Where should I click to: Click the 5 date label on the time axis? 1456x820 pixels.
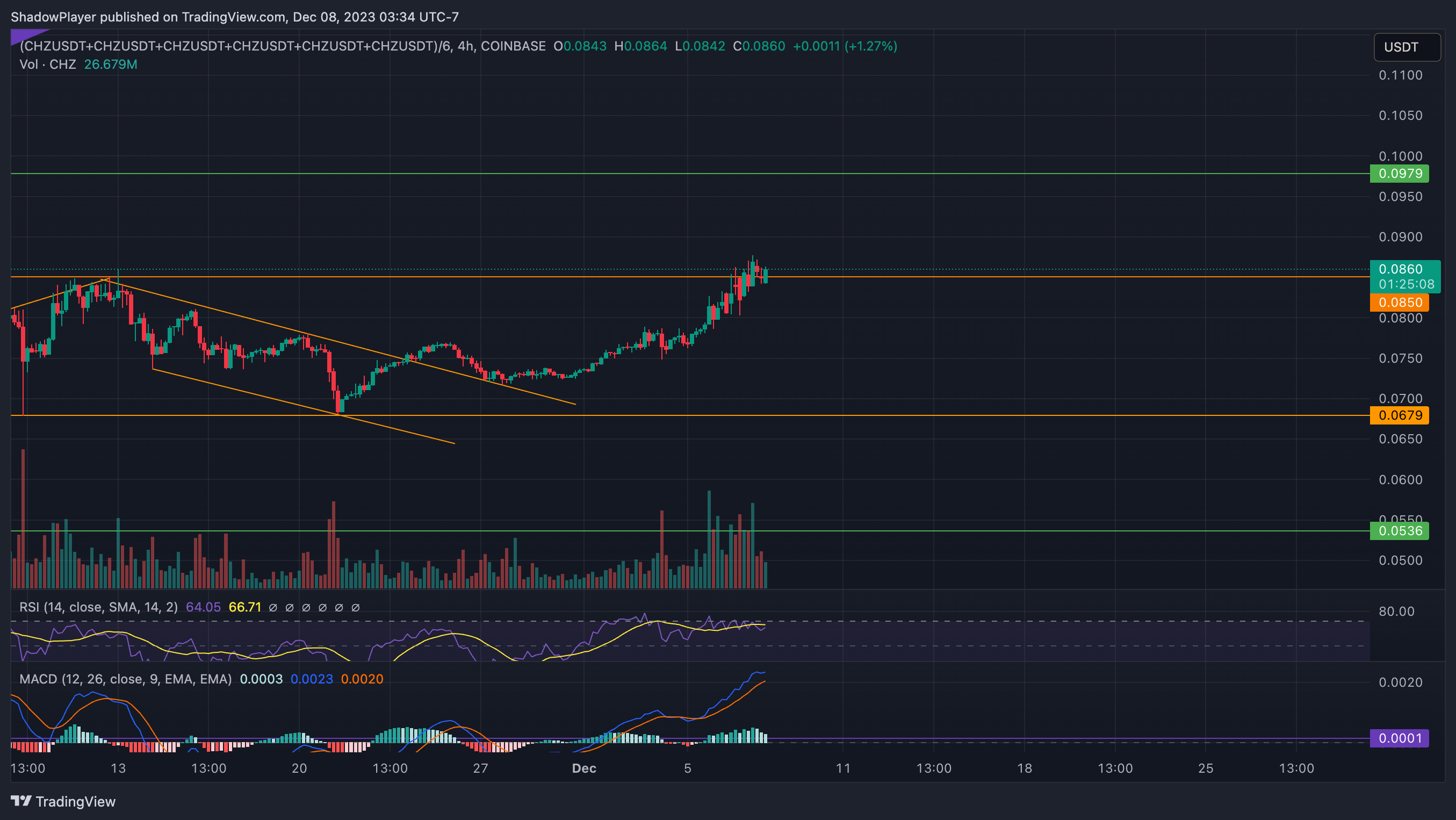(687, 768)
